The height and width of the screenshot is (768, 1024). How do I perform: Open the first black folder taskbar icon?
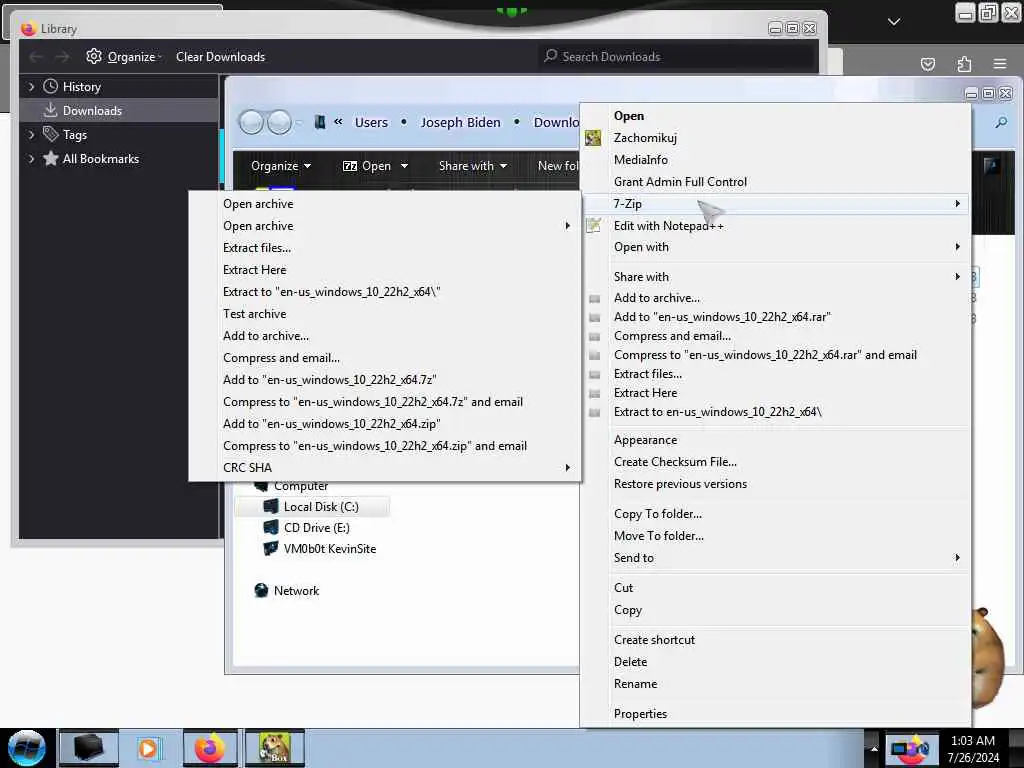[x=89, y=748]
